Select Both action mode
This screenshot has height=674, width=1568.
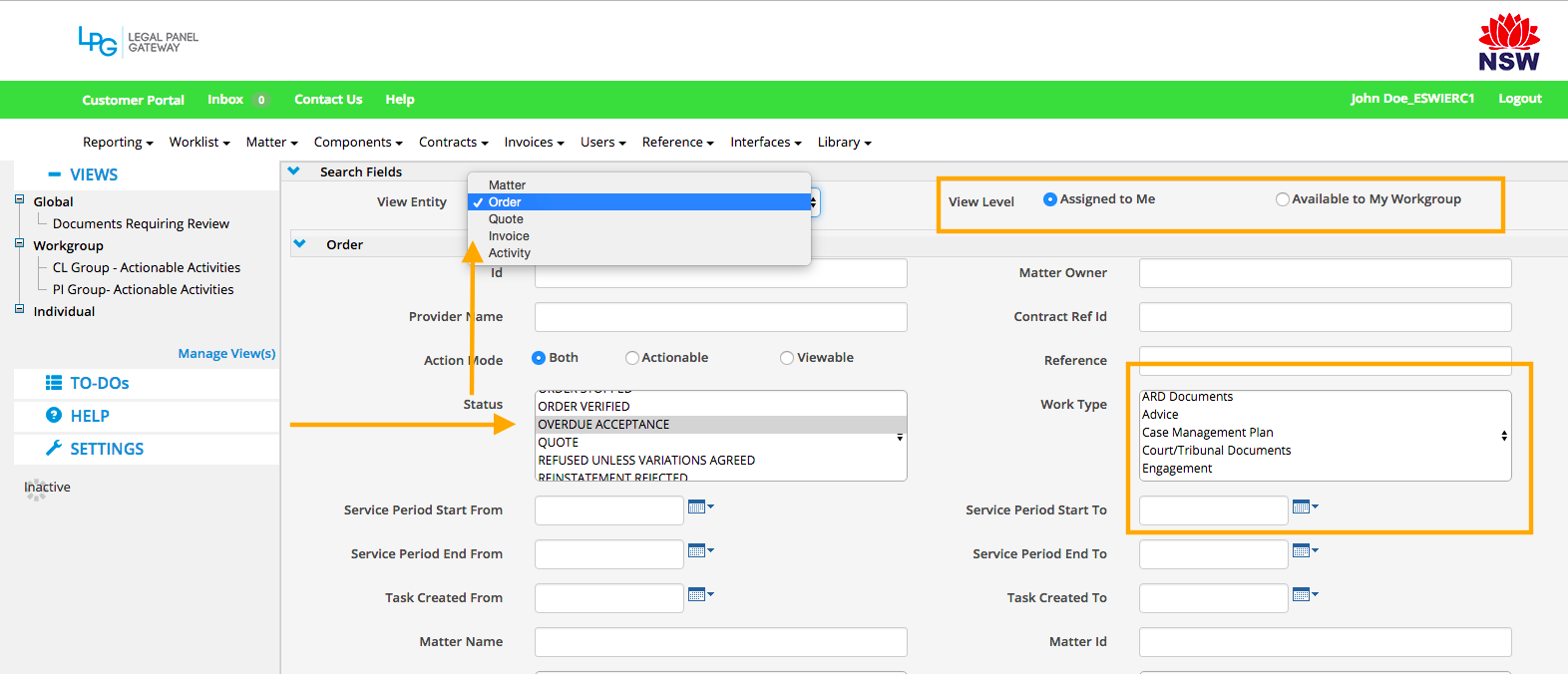(539, 358)
